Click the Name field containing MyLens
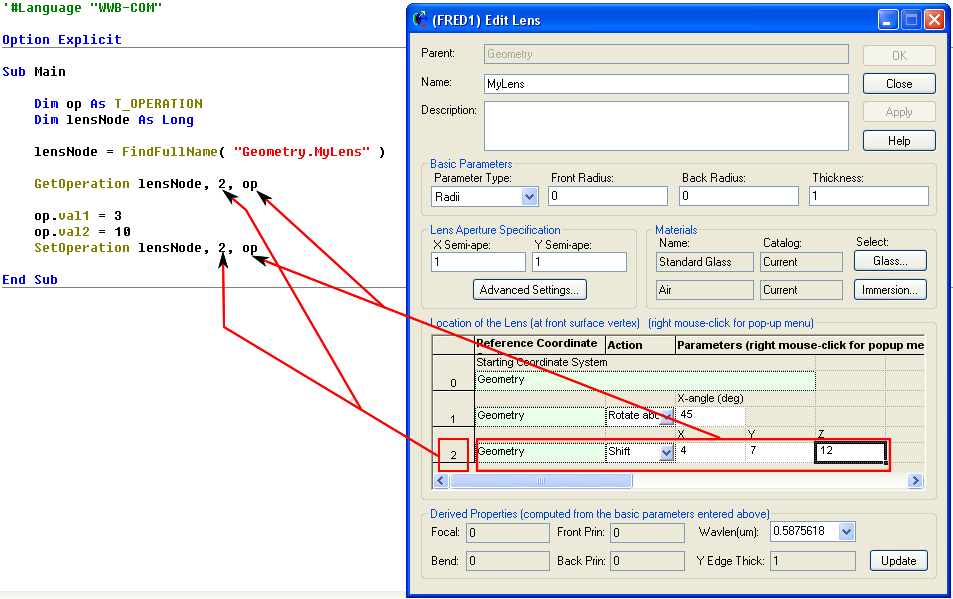This screenshot has height=599, width=953. [665, 84]
